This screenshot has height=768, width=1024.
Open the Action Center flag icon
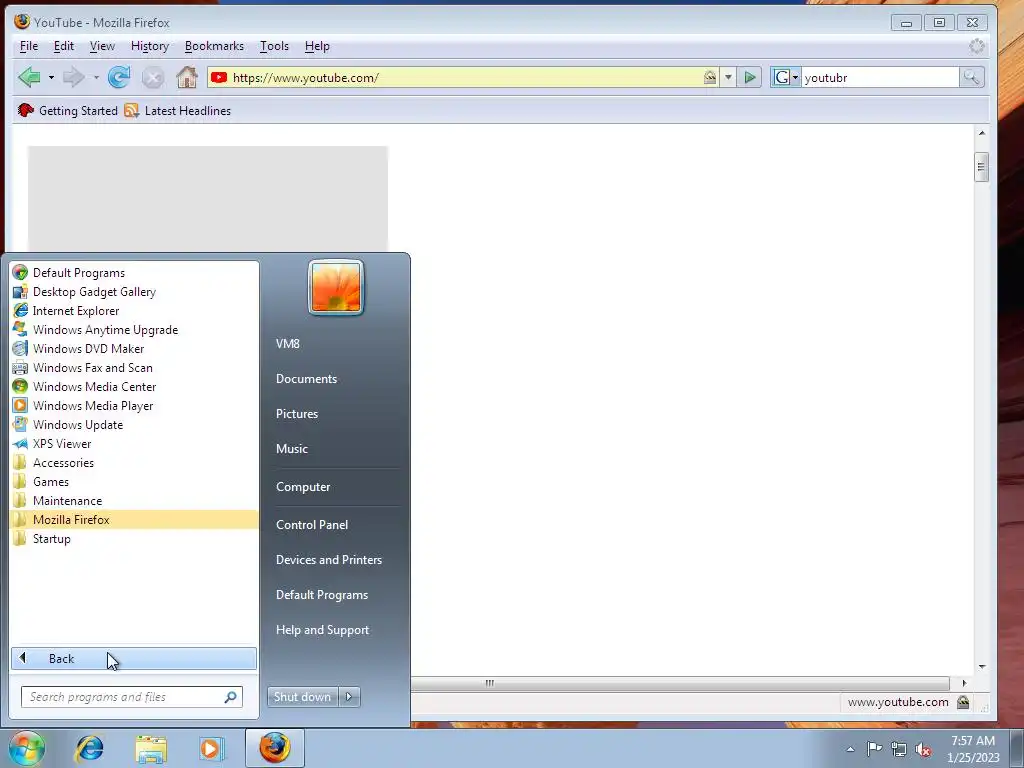click(874, 748)
